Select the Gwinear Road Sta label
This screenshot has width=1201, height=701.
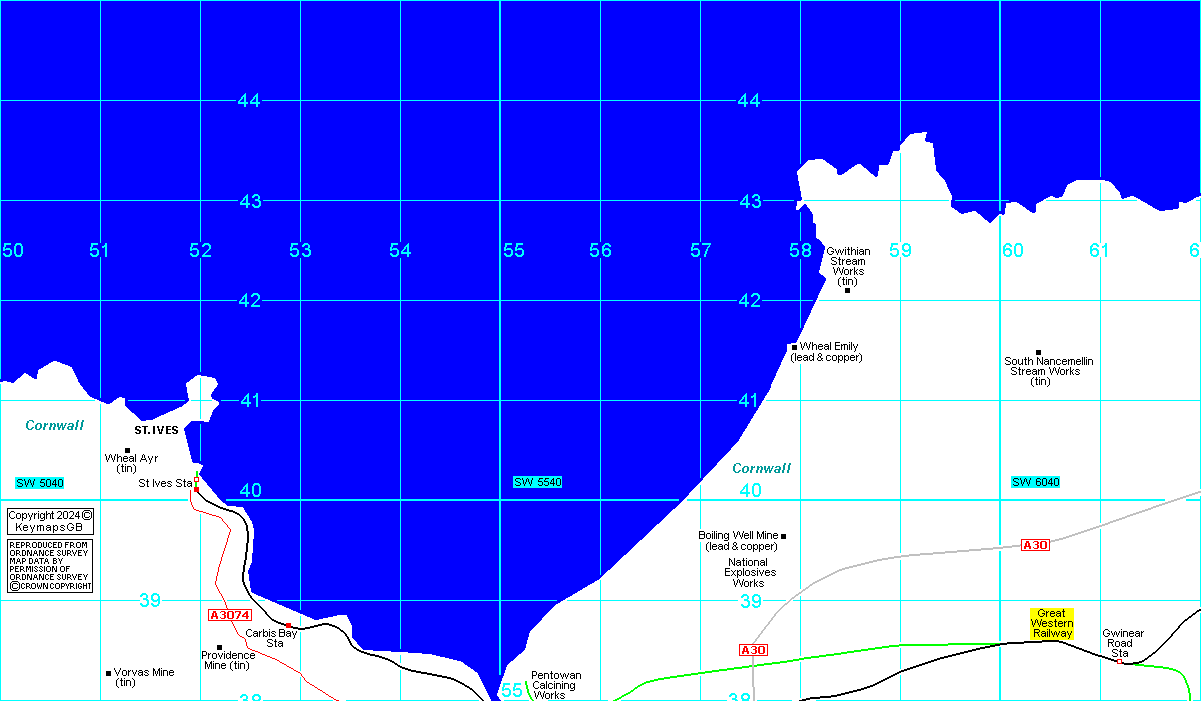(x=1122, y=644)
